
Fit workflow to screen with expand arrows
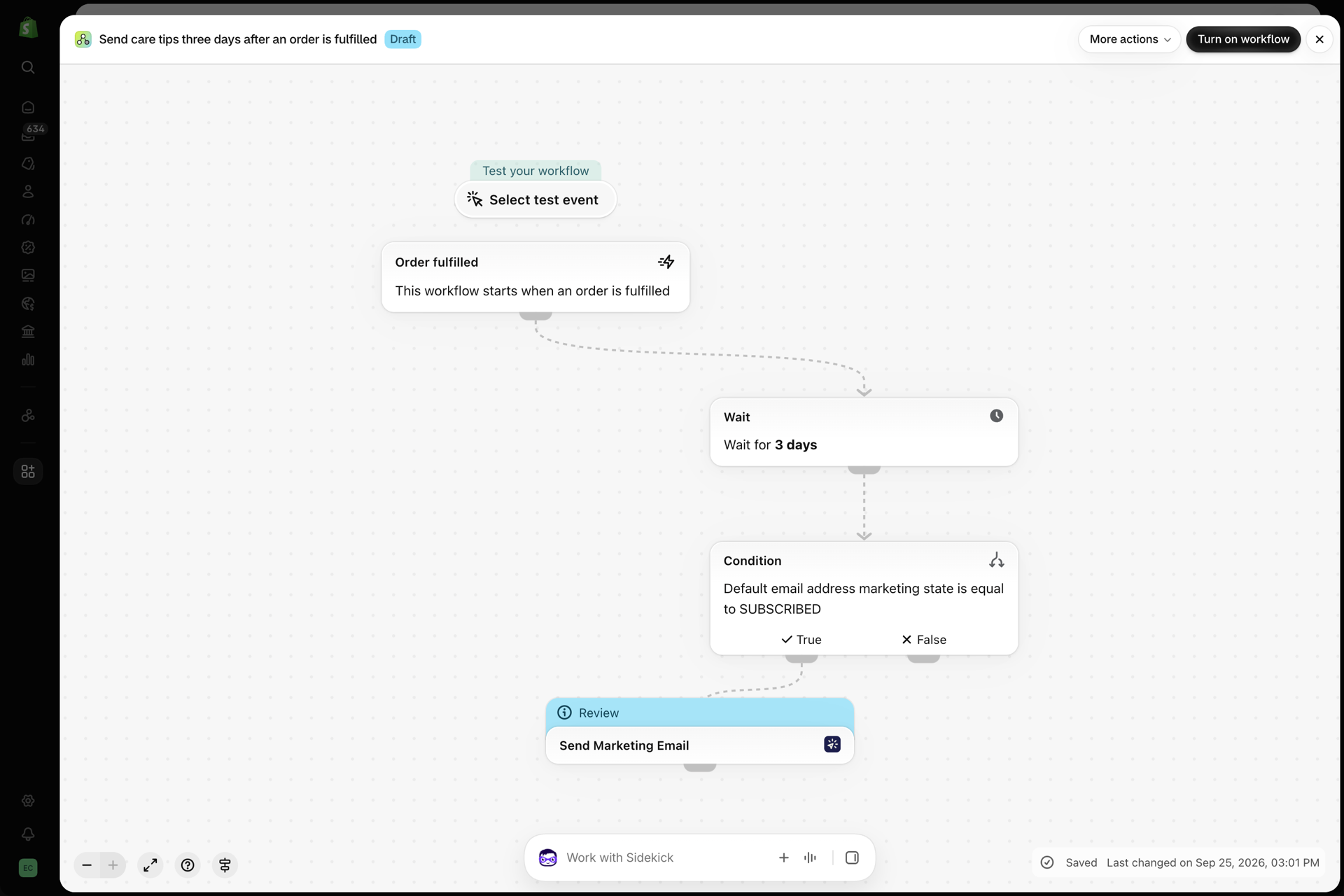tap(150, 865)
